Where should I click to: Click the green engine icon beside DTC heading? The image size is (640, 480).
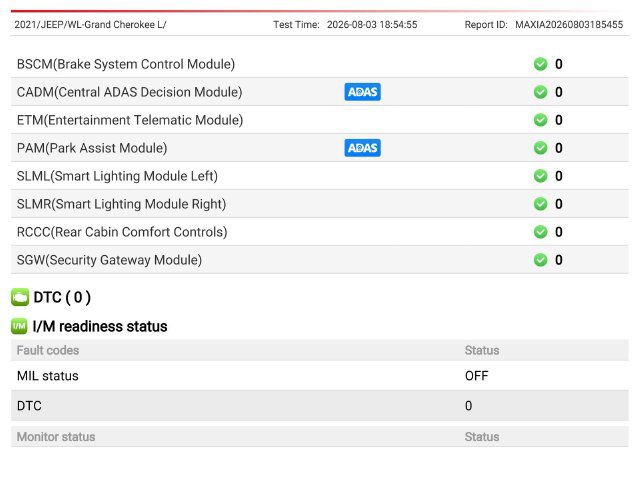tap(20, 297)
